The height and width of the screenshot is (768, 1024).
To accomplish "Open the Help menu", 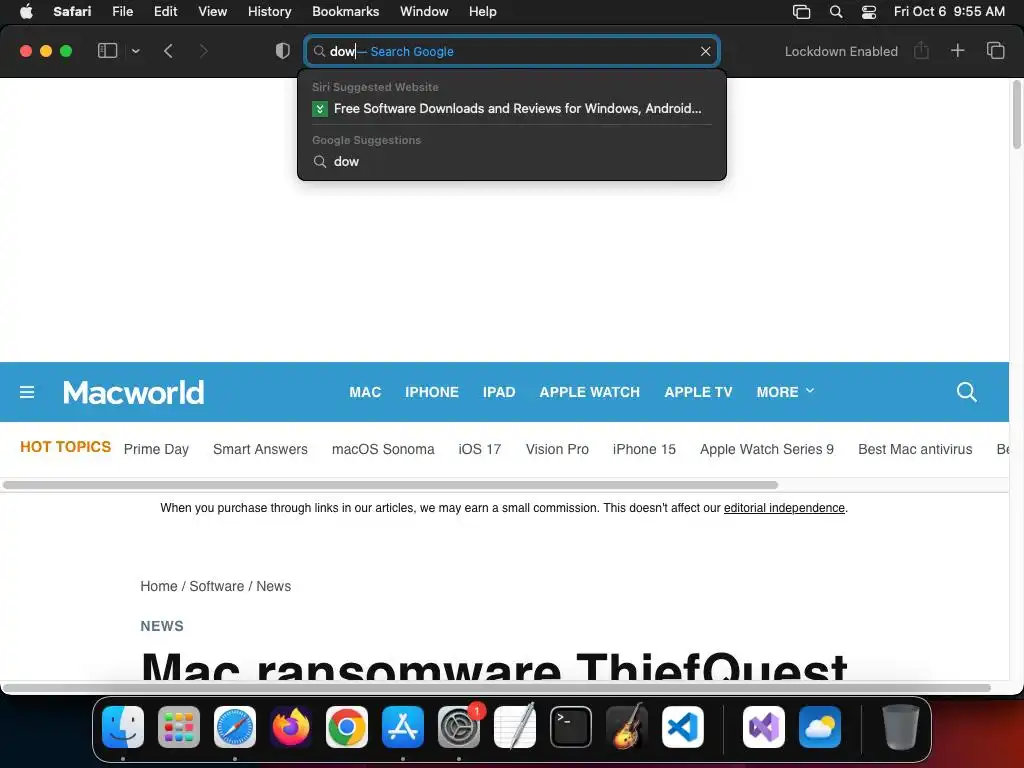I will 483,11.
